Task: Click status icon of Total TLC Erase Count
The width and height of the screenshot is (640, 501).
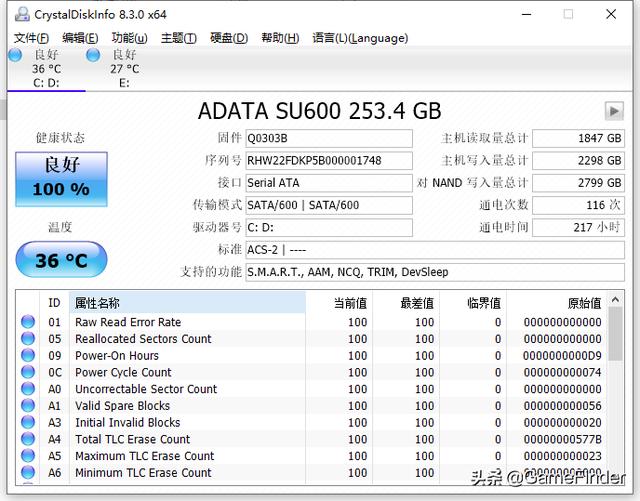Action: (28, 439)
